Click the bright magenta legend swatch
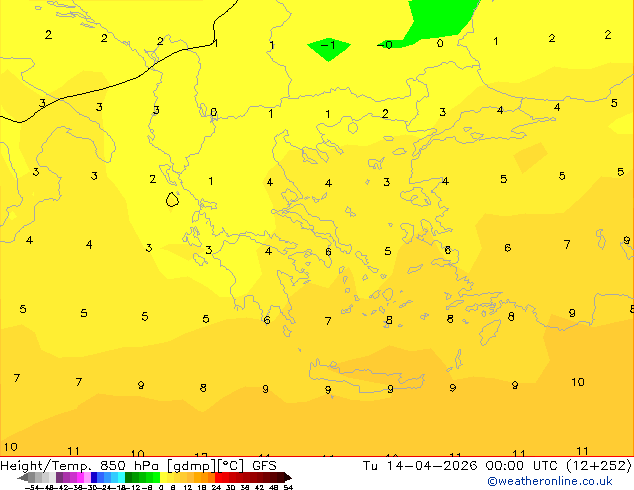This screenshot has width=634, height=490. 80,477
